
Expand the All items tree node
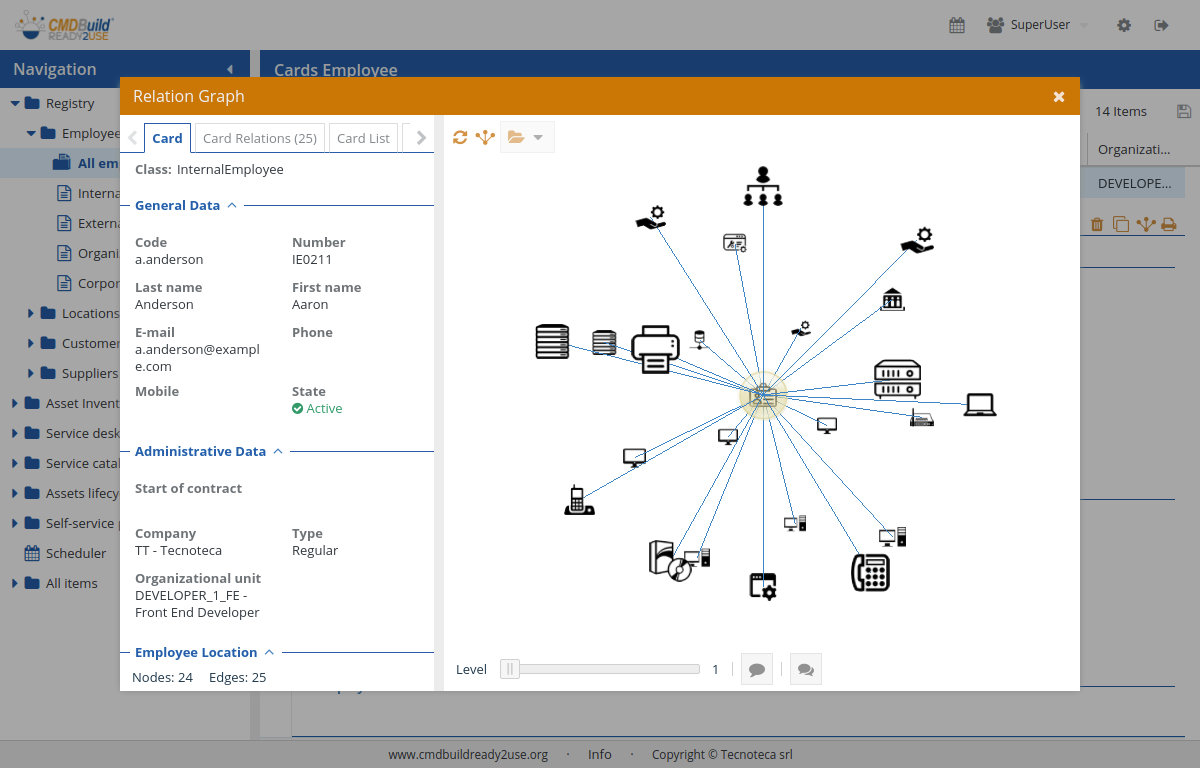(15, 583)
